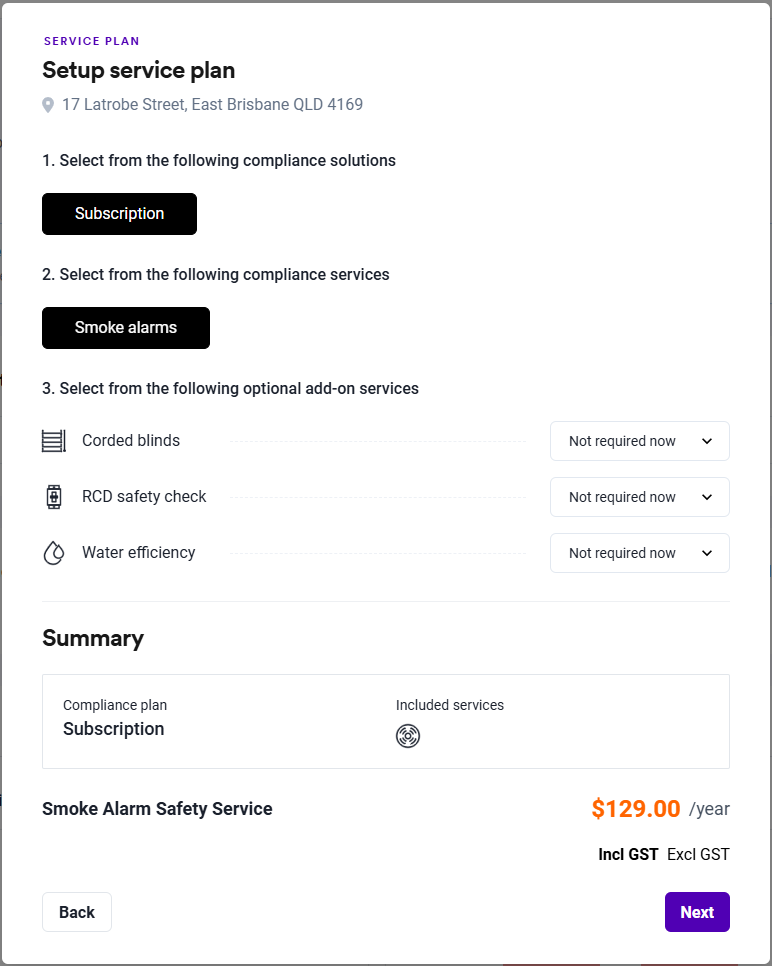
Task: Expand the RCD safety check dropdown
Action: (x=640, y=497)
